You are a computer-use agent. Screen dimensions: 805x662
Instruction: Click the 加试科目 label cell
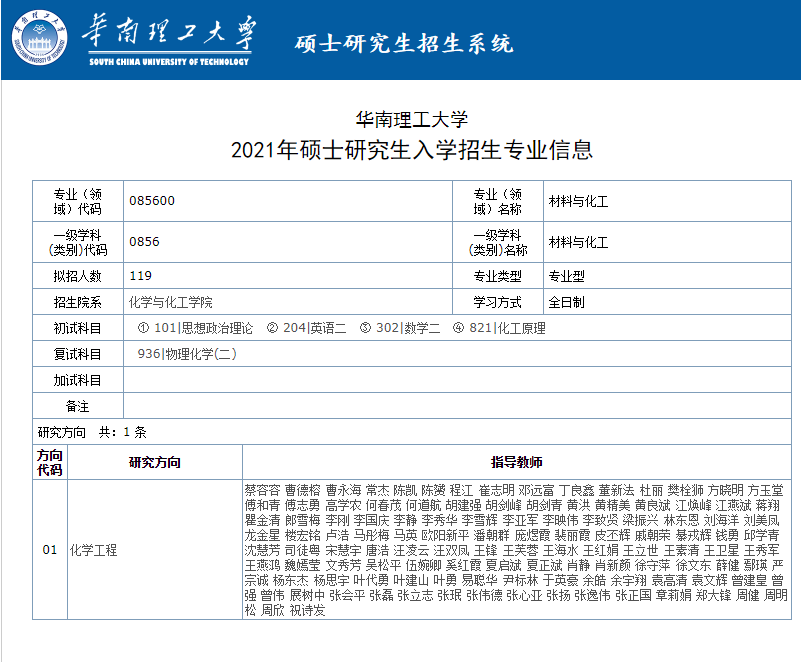[78, 381]
